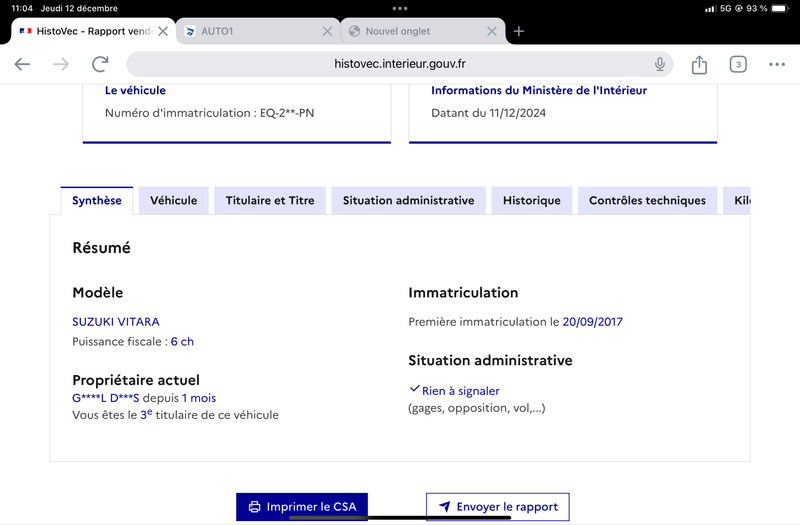Viewport: 800px width, 525px height.
Task: Open the Historique tab
Action: (x=532, y=201)
